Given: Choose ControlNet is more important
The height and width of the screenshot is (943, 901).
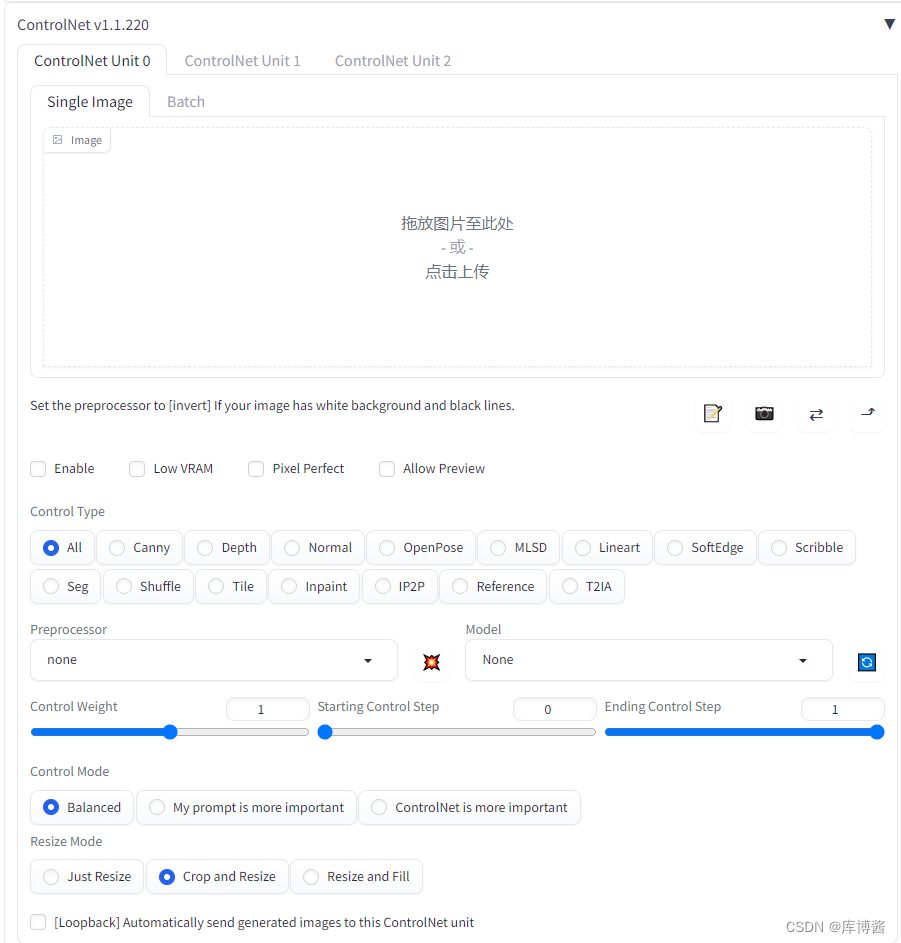Looking at the screenshot, I should (x=469, y=807).
